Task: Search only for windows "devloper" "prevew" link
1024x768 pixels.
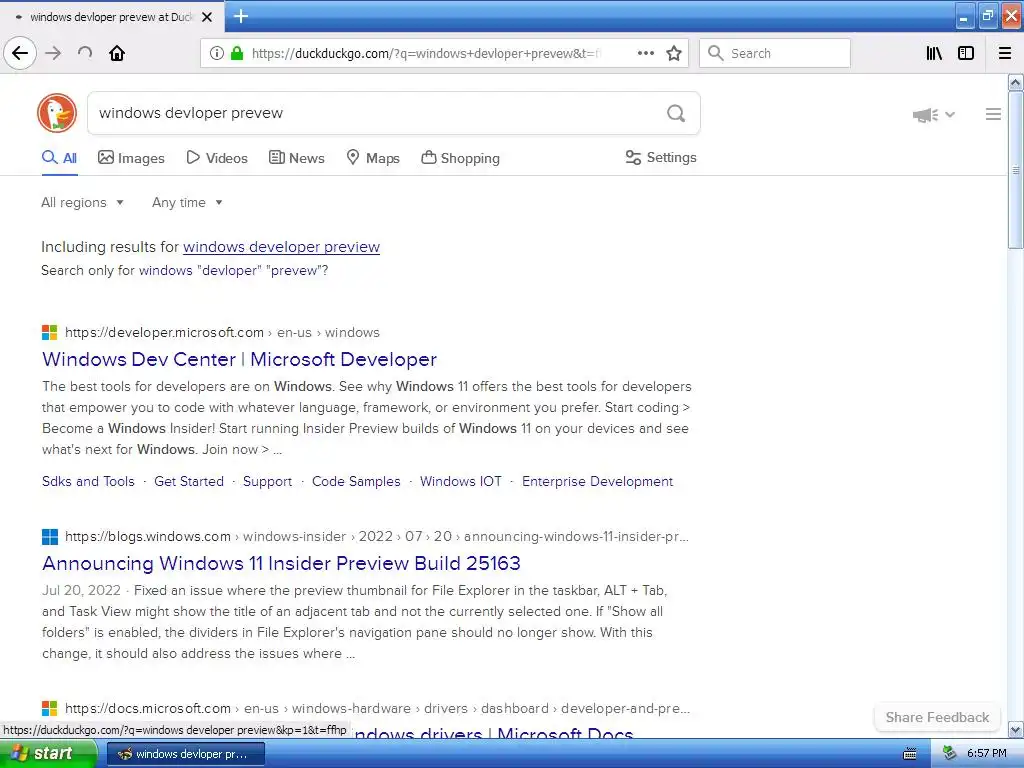Action: click(233, 270)
